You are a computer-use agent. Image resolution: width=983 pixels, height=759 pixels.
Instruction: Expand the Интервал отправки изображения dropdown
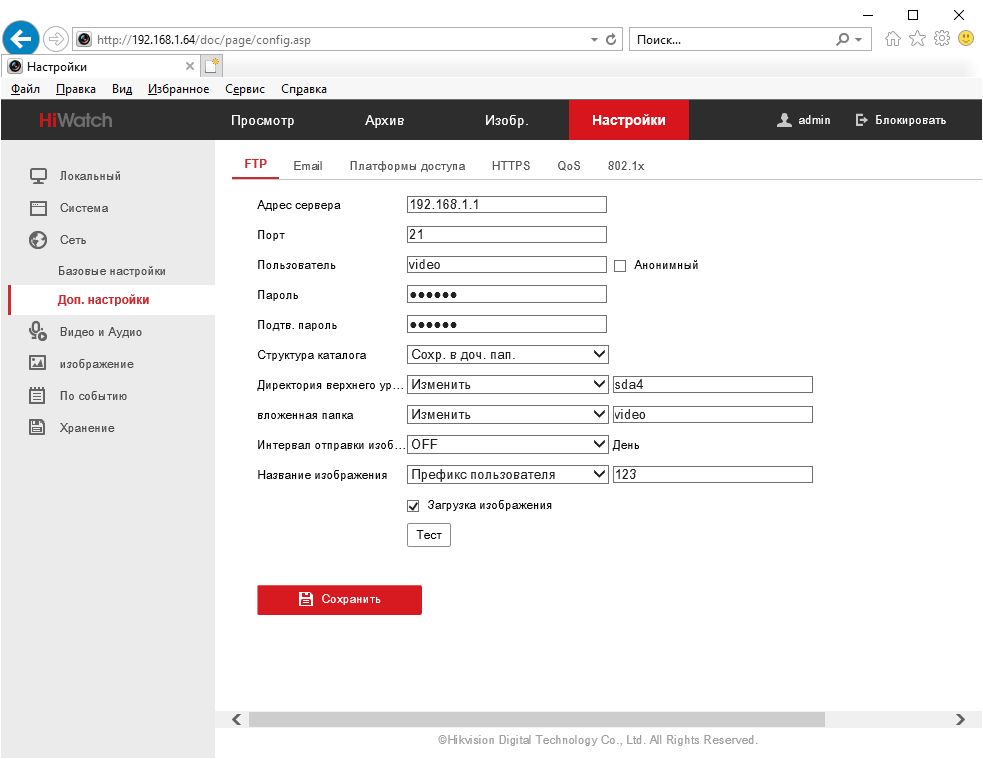(507, 444)
